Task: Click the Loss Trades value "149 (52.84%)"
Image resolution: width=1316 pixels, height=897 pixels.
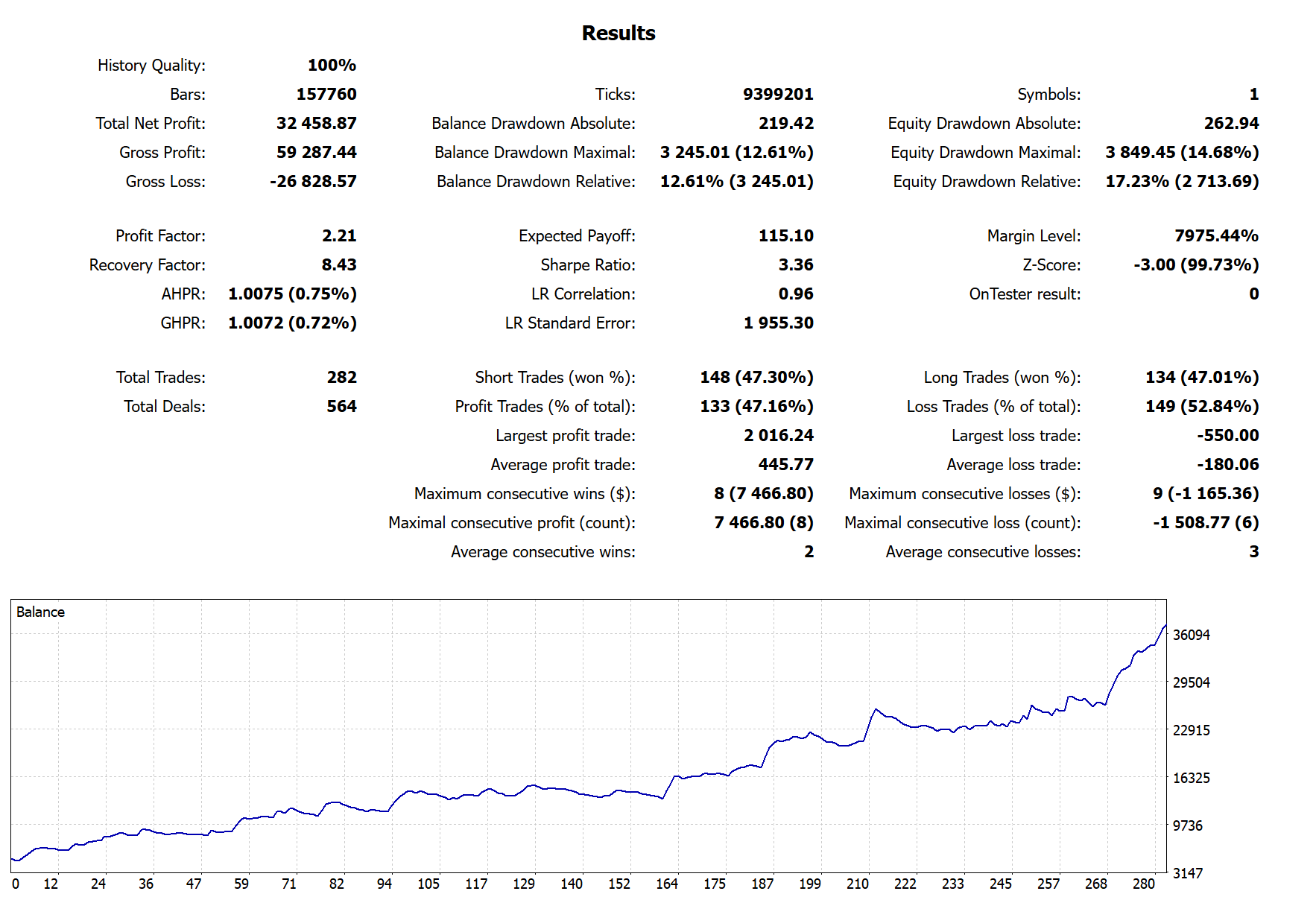Action: (1203, 407)
